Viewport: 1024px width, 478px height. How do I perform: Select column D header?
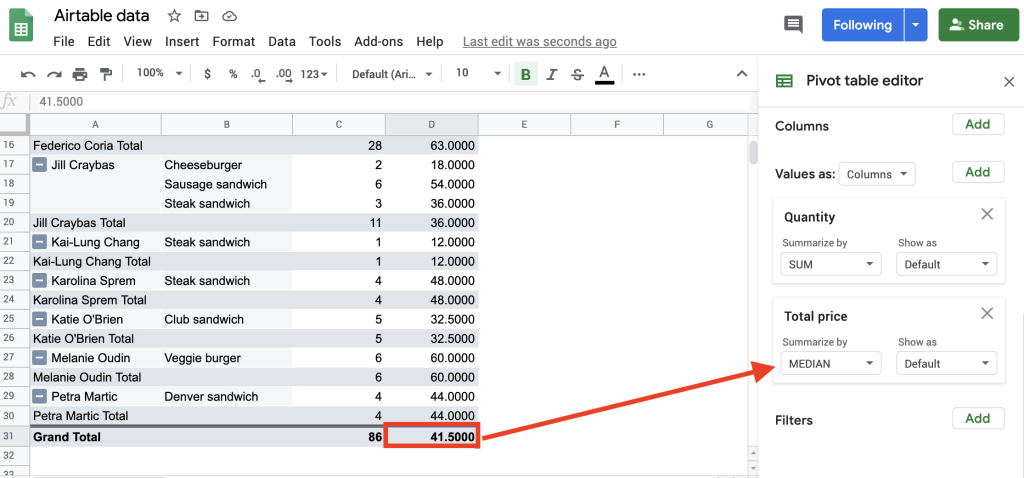431,124
